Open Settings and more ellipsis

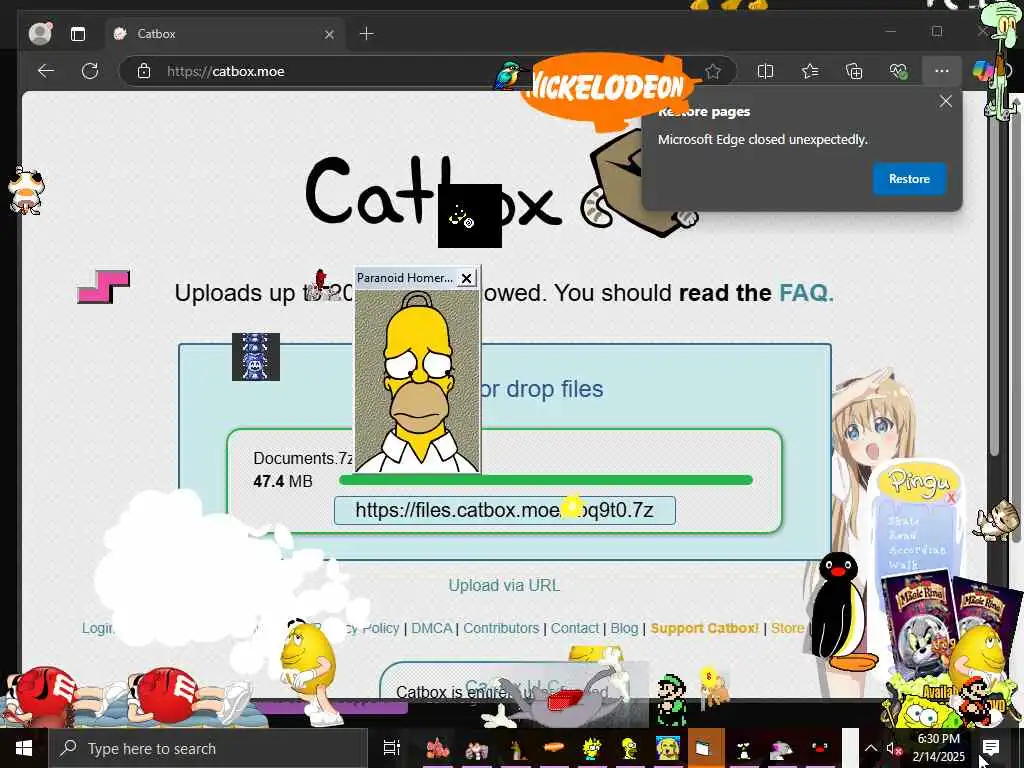pyautogui.click(x=941, y=71)
